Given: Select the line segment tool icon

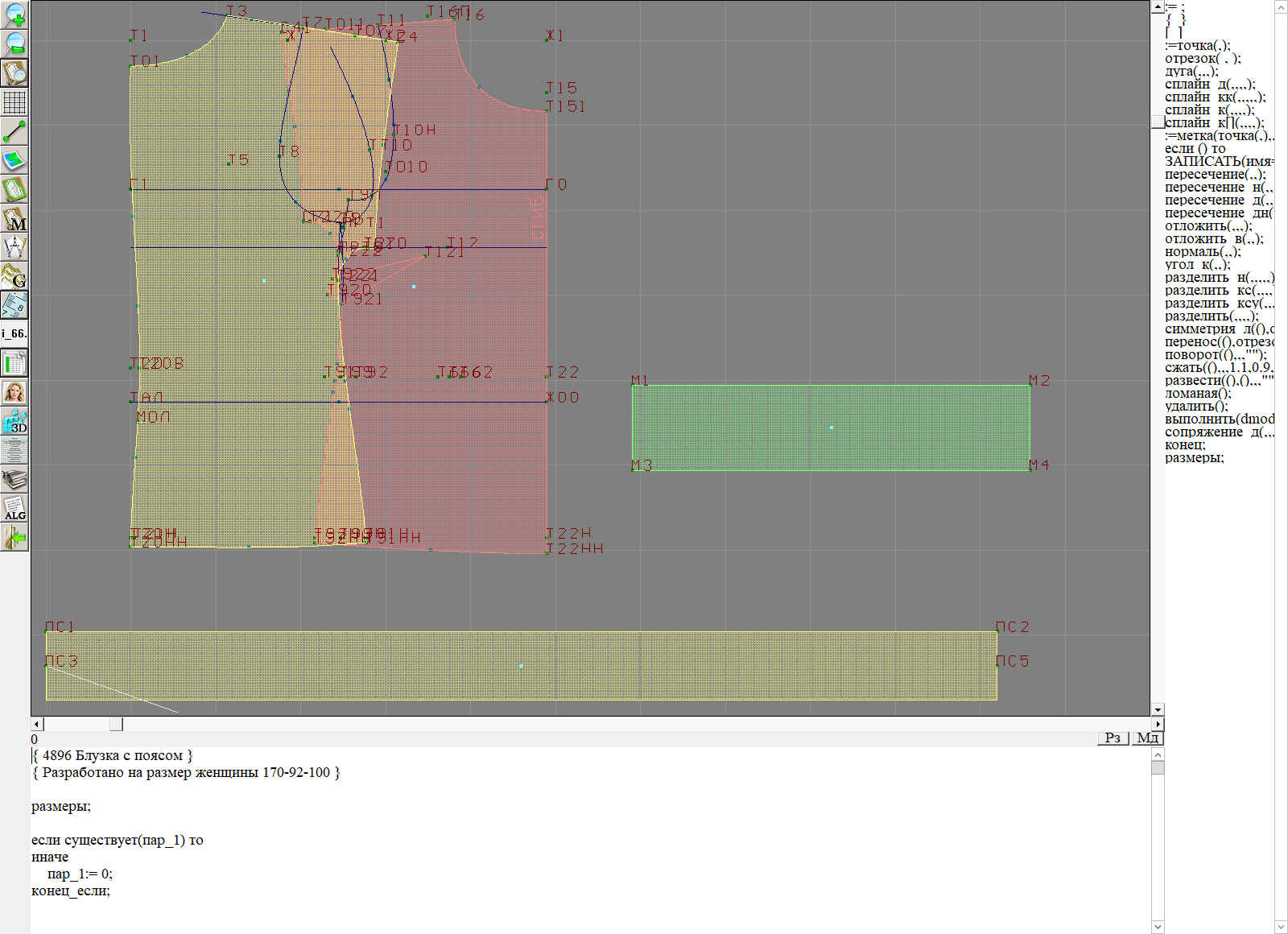Looking at the screenshot, I should point(14,131).
